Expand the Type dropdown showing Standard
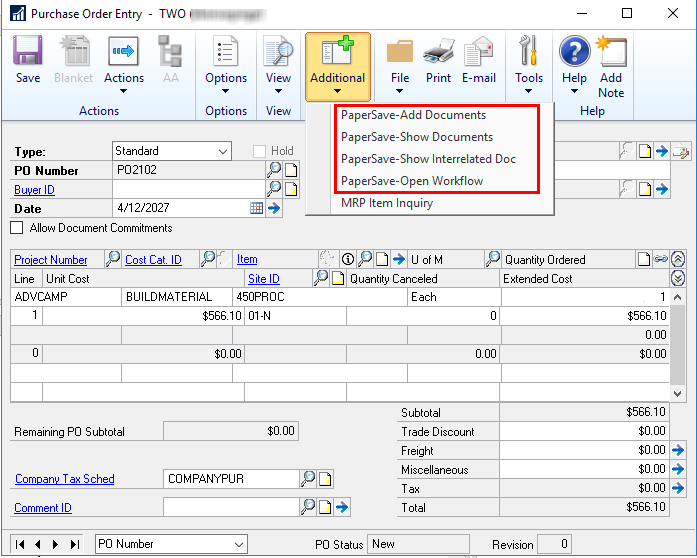This screenshot has width=697, height=558. [x=222, y=151]
